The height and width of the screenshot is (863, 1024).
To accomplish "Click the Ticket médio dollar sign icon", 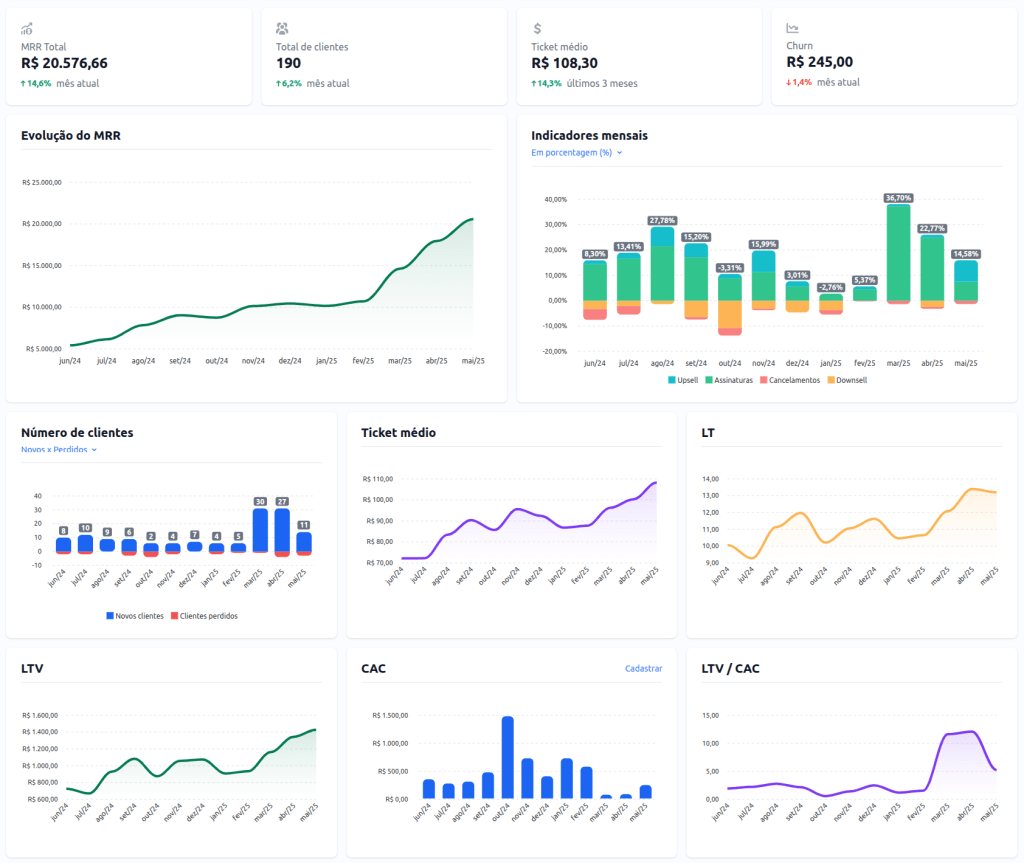I will tap(537, 28).
